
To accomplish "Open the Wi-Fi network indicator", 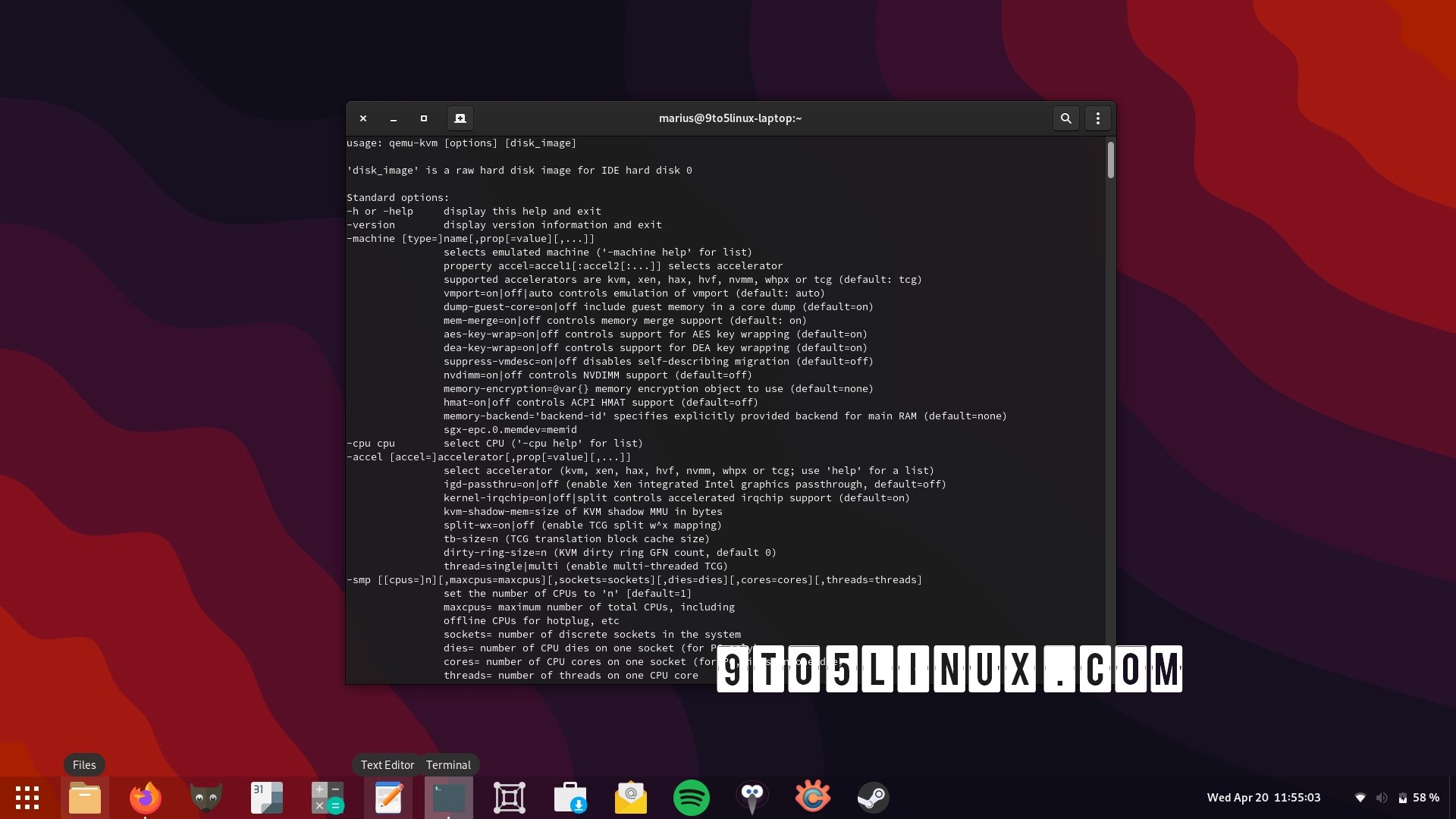I will (1360, 798).
